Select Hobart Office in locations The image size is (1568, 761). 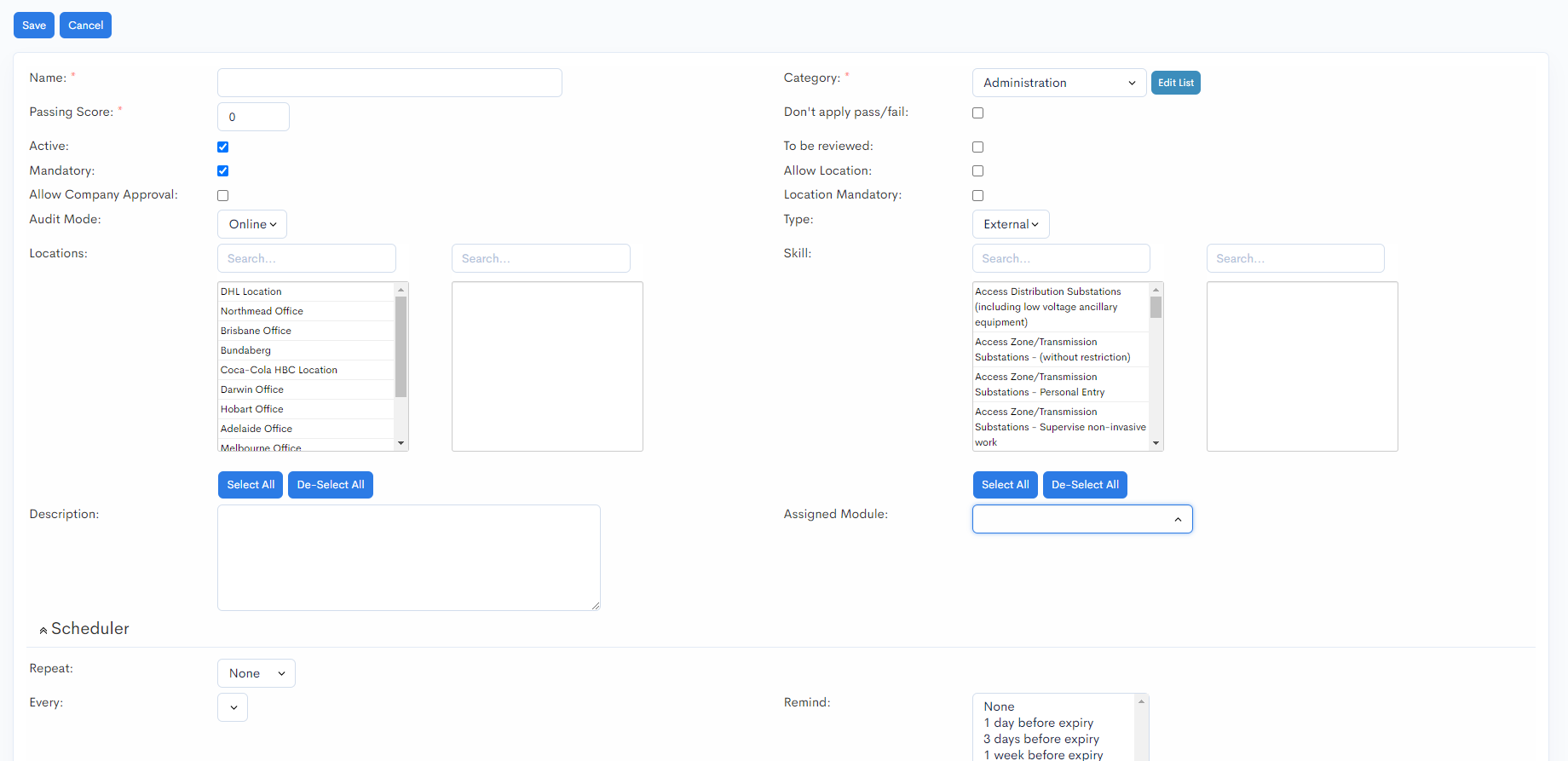pos(306,409)
